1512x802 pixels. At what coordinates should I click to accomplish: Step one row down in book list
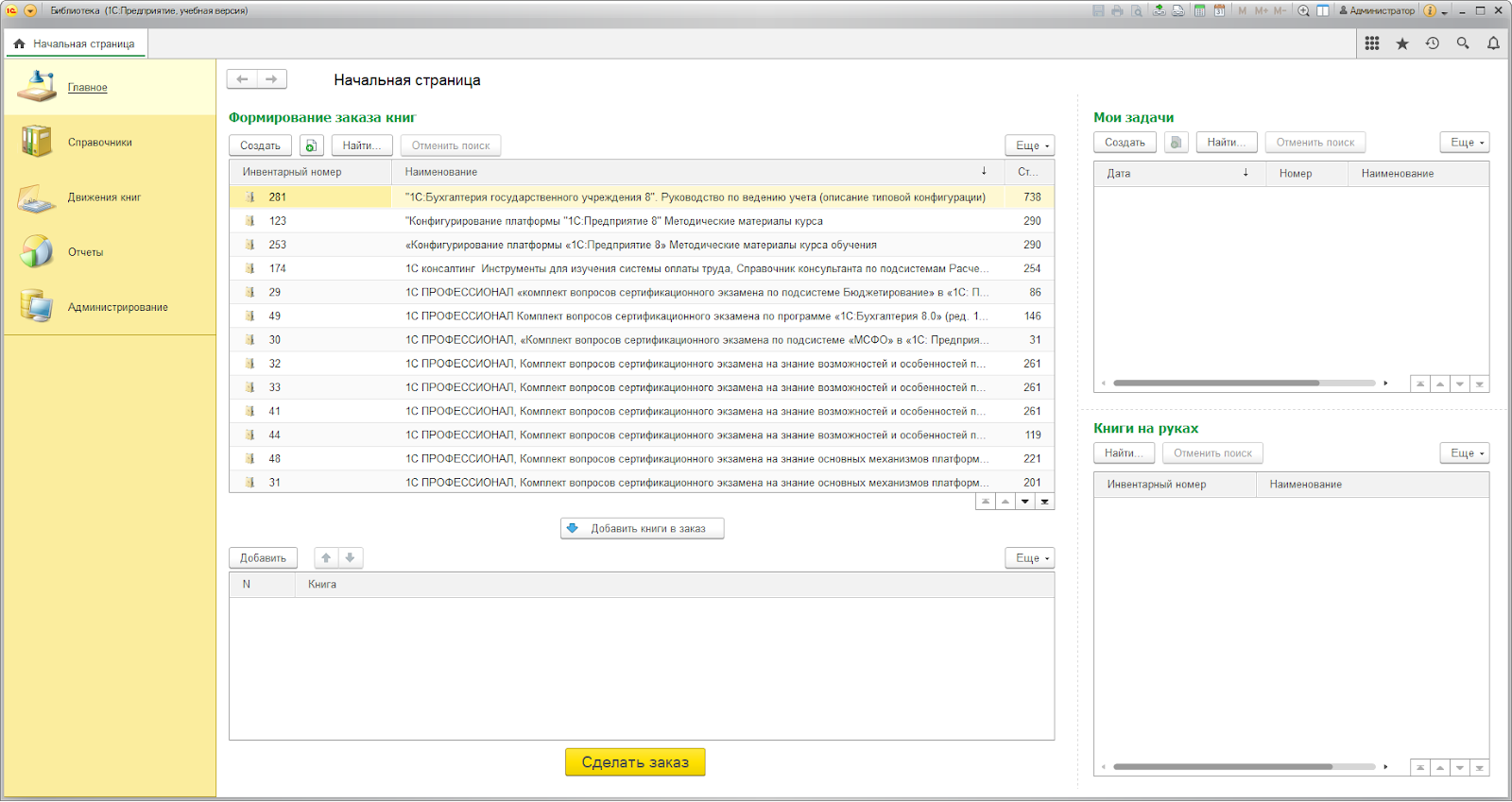coord(1025,502)
